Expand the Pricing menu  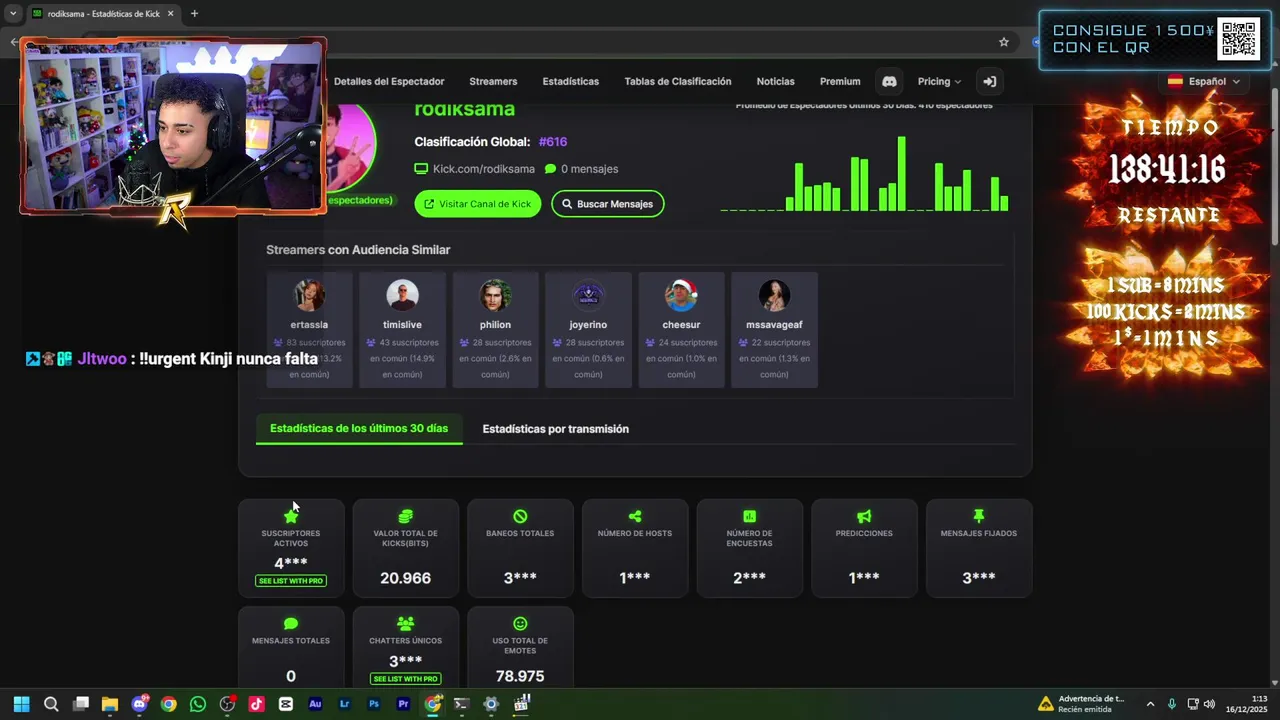click(939, 82)
